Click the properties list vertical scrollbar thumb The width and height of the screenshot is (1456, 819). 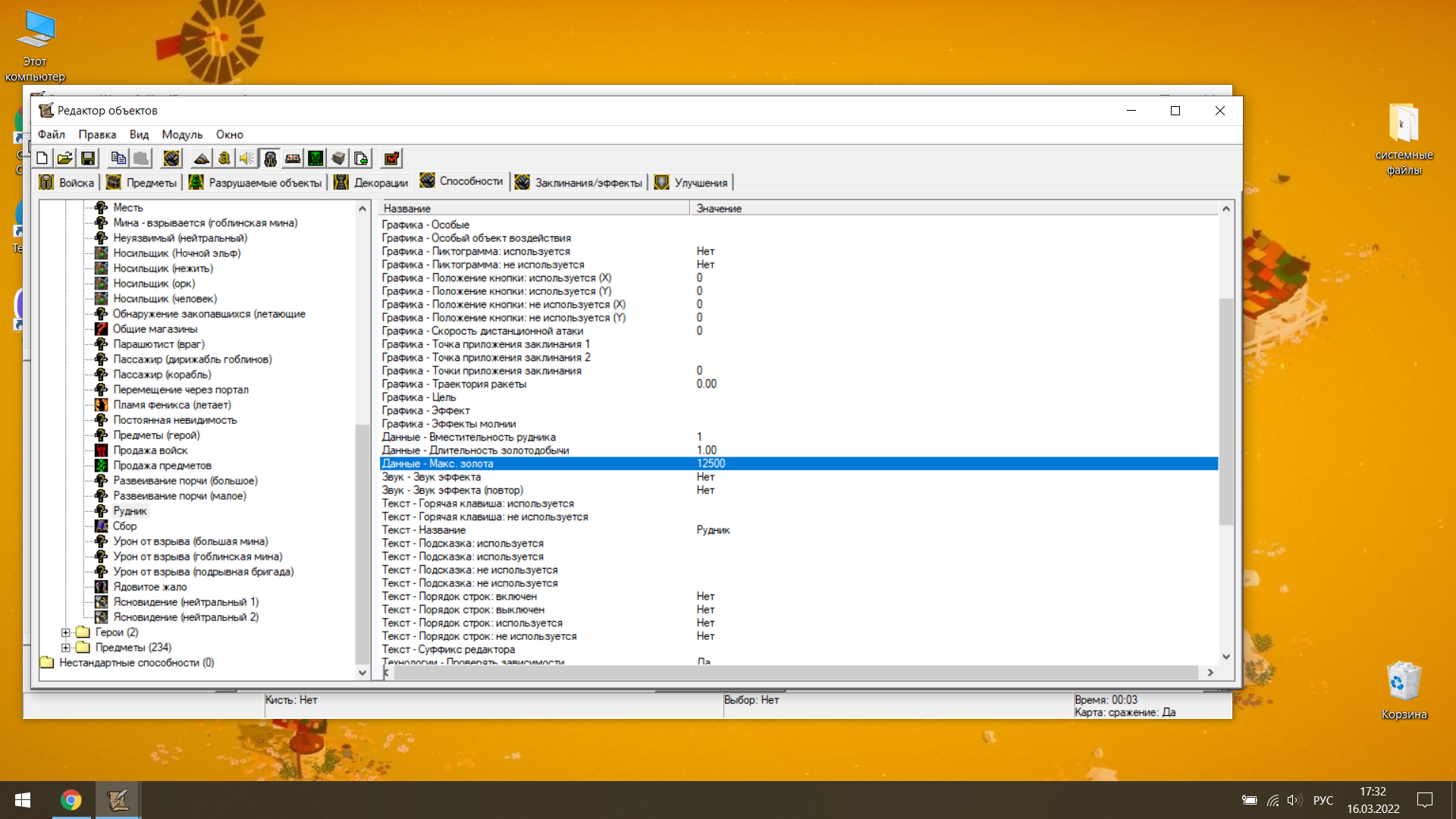pos(1226,409)
